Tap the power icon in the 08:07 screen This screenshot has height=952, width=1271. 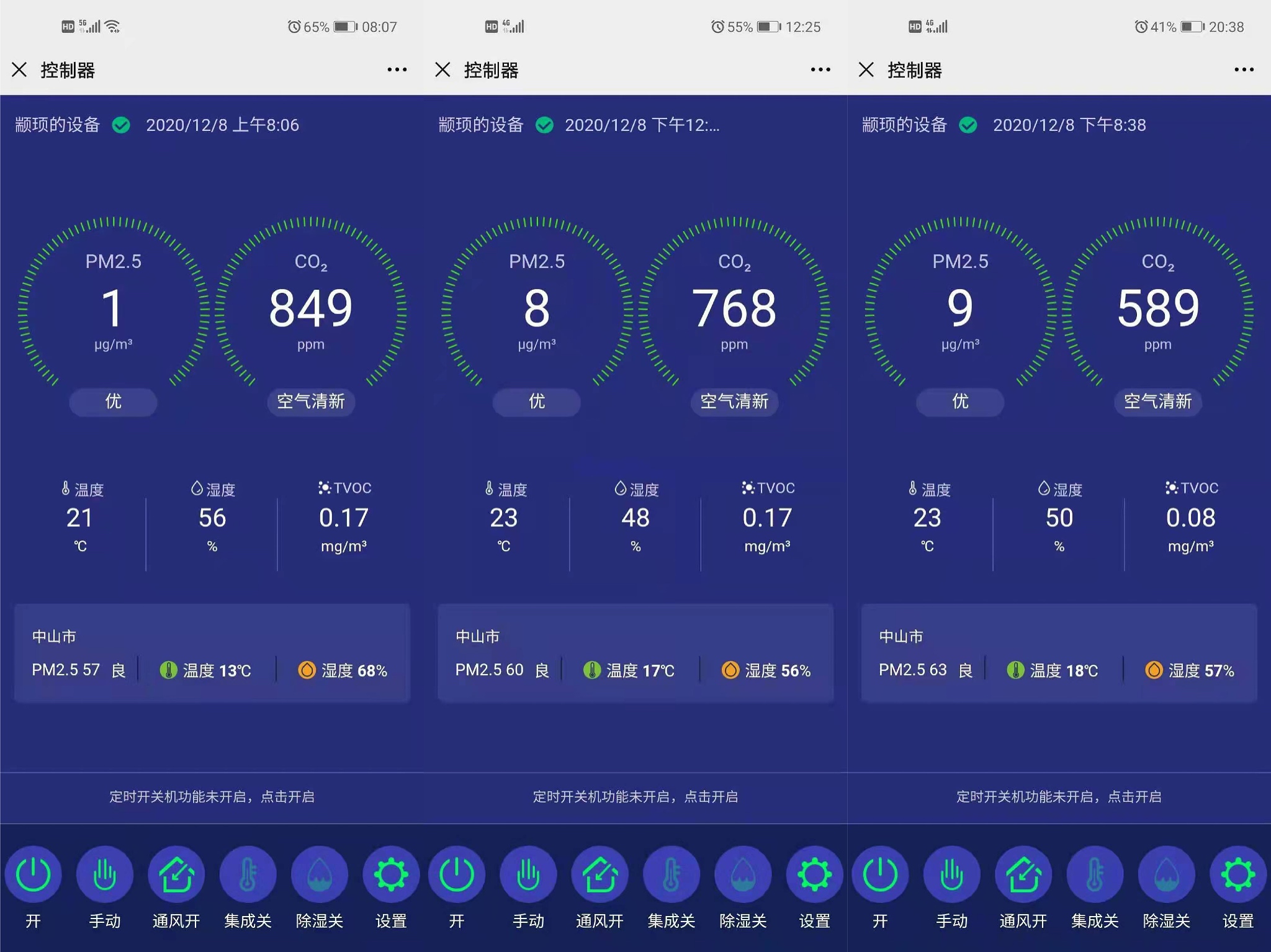[33, 874]
